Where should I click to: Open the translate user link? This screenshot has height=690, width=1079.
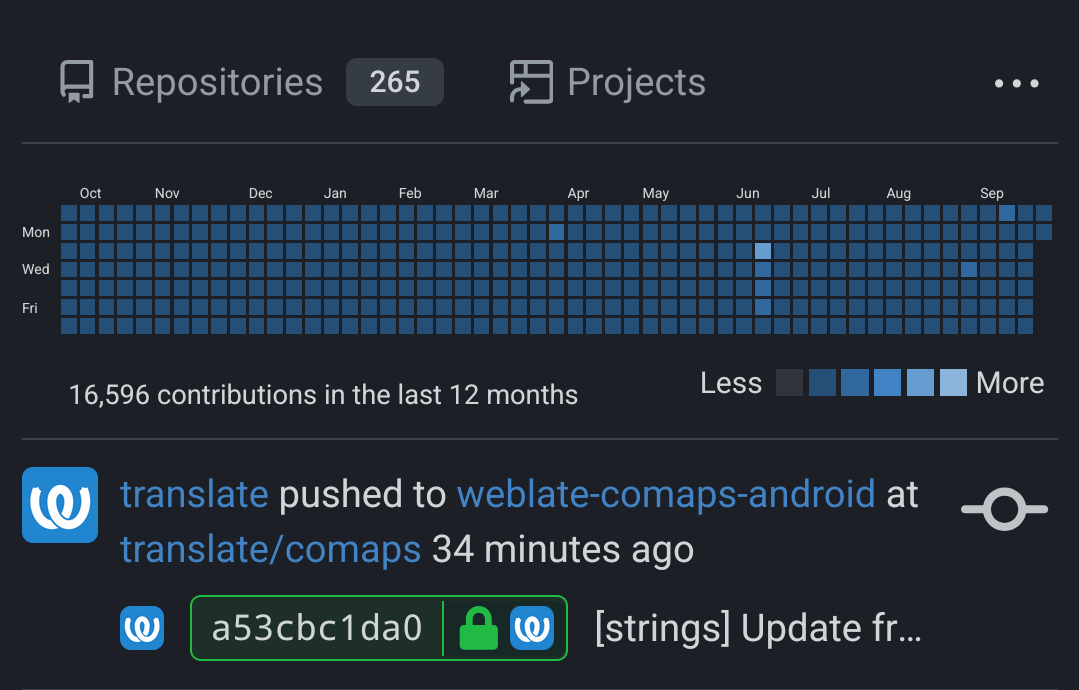pos(194,495)
